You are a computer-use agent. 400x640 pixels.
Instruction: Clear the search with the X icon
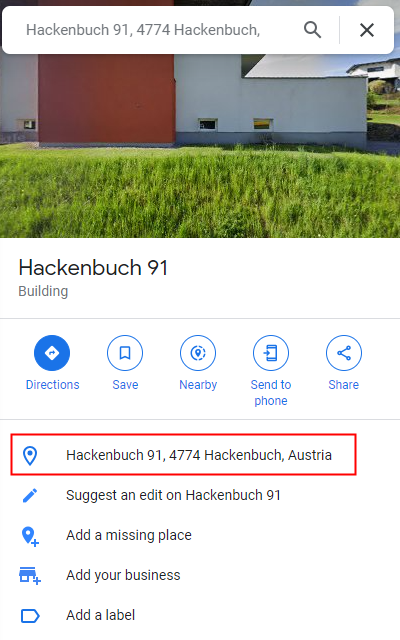coord(367,30)
